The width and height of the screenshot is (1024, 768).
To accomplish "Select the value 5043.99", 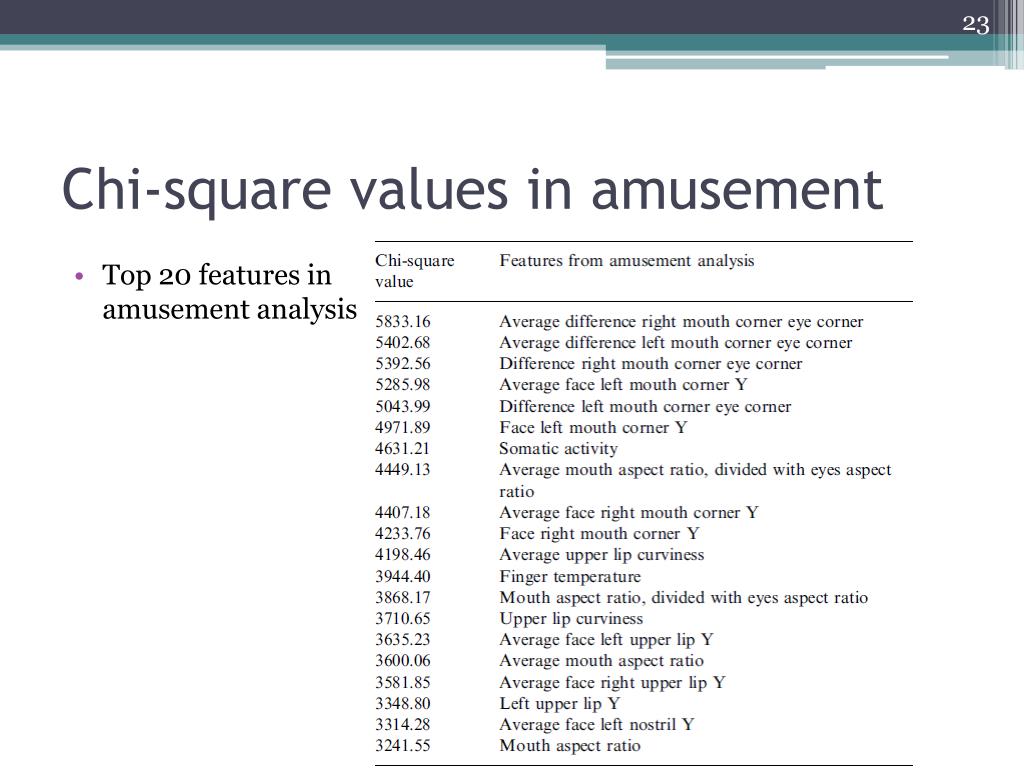I will [x=403, y=406].
